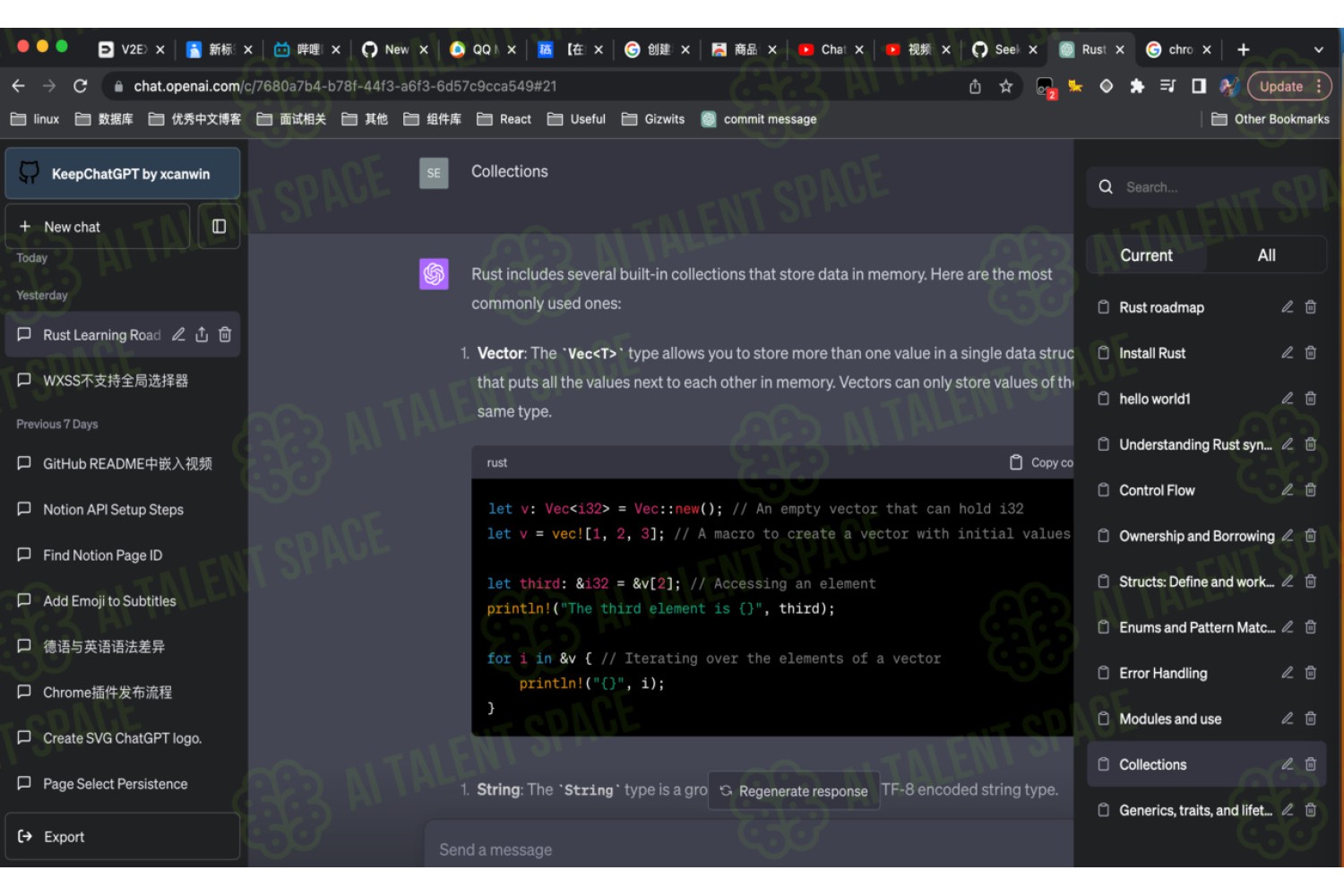Reload the page with refresh icon
This screenshot has height=896, width=1344.
80,86
